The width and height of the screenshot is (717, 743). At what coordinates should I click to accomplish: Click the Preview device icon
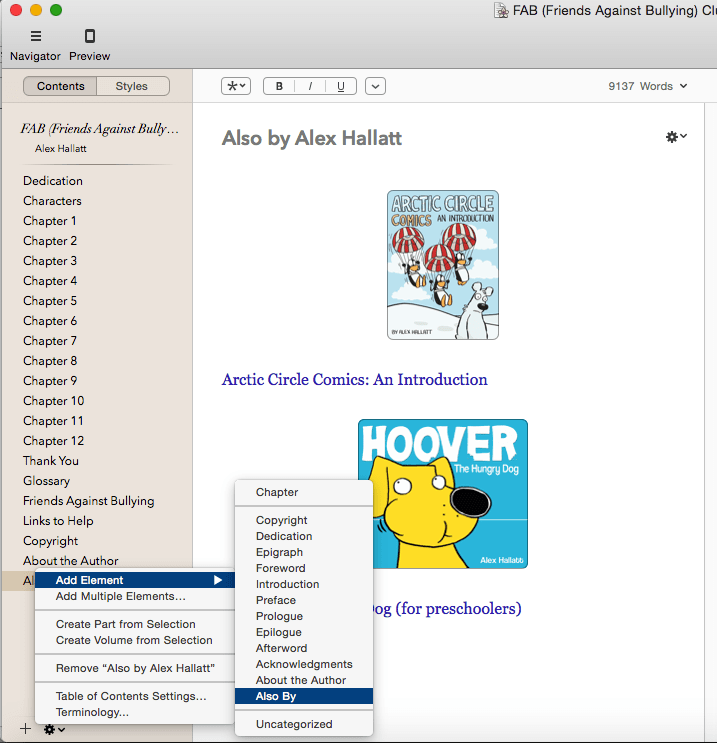pos(89,37)
